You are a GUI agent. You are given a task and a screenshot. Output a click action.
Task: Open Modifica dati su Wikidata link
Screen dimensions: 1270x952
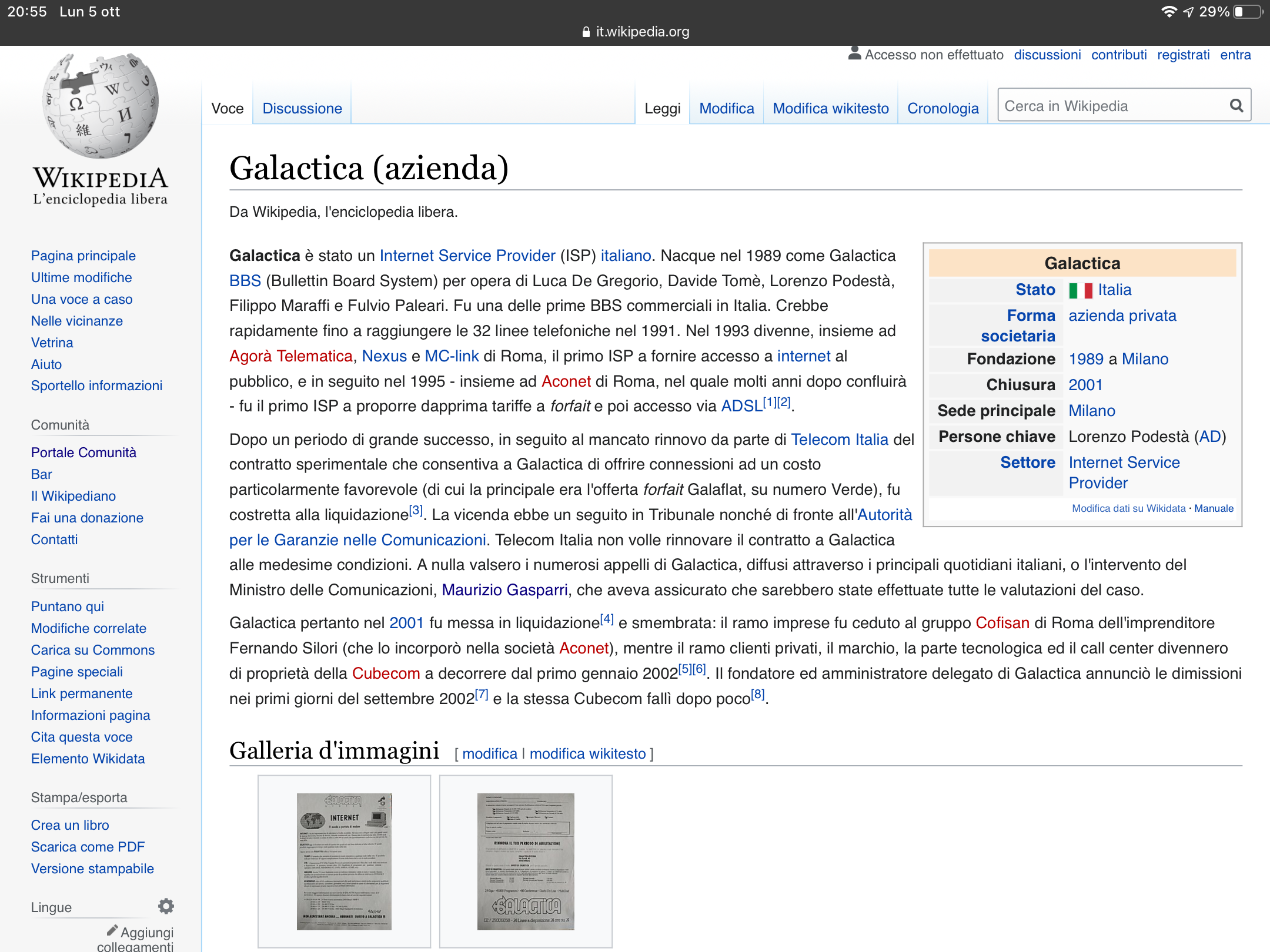click(1128, 508)
